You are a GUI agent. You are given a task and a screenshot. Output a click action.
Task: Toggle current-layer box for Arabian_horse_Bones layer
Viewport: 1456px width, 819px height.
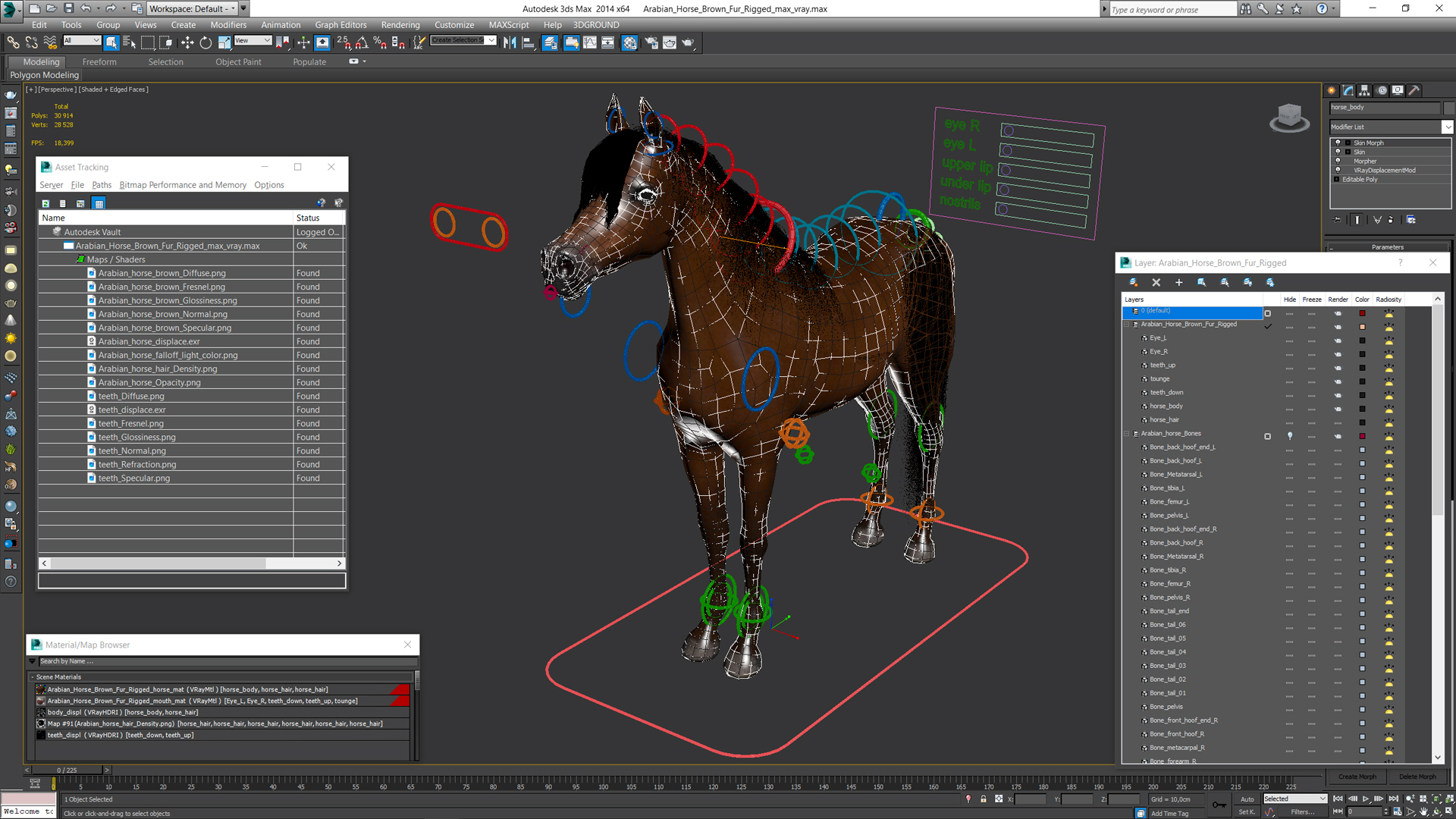(1267, 436)
